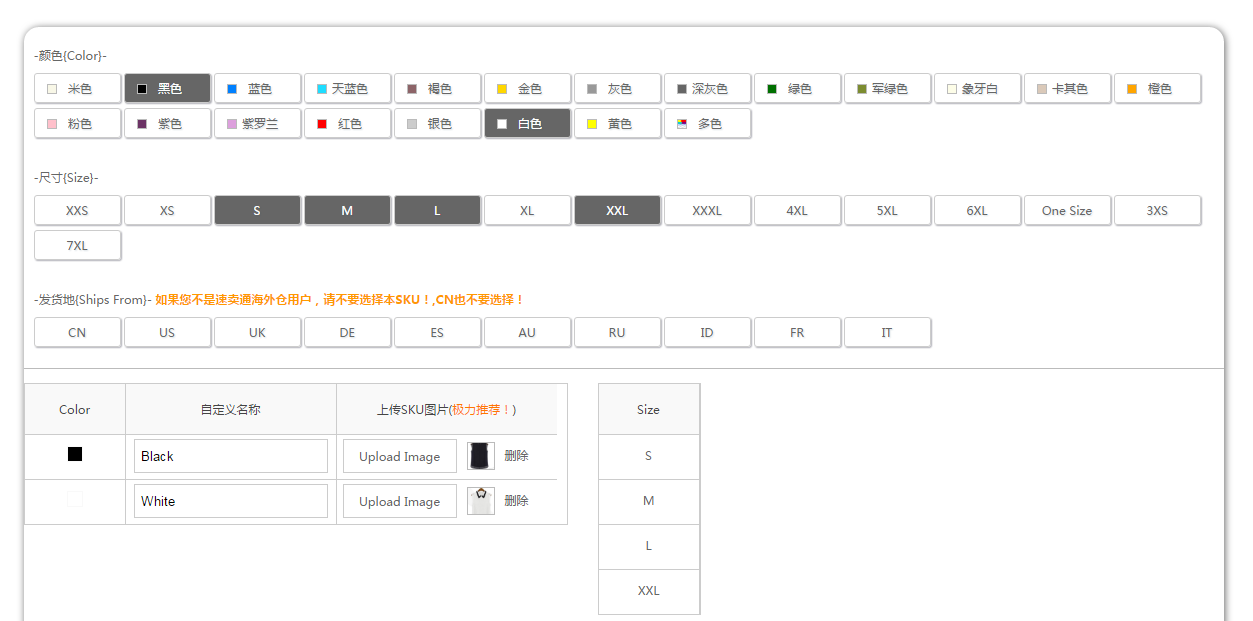Delete the Black SKU image
The image size is (1253, 621).
[516, 456]
